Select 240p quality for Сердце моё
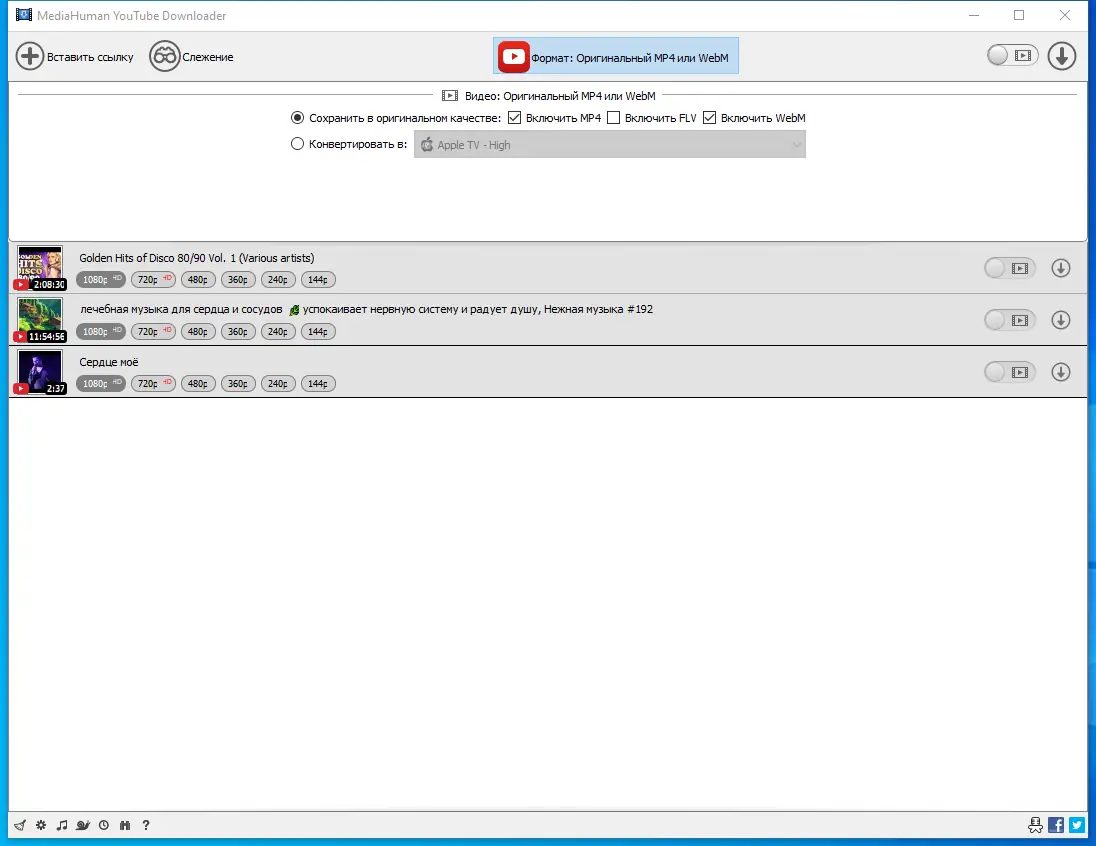 coord(277,384)
